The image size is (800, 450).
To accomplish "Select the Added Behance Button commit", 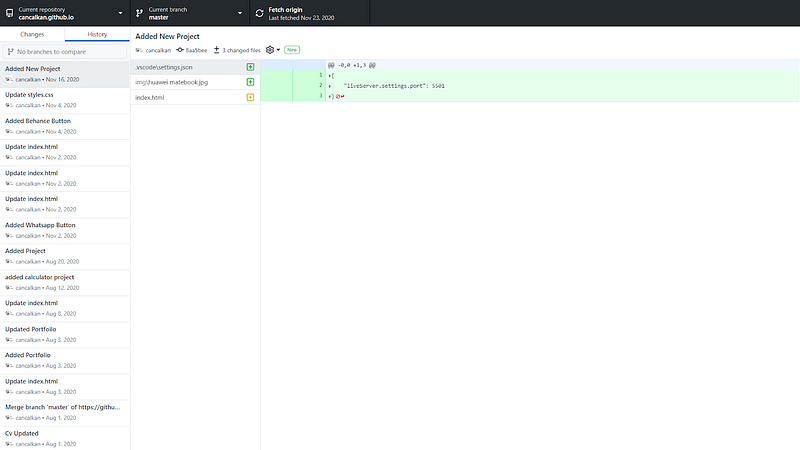I will coord(65,126).
